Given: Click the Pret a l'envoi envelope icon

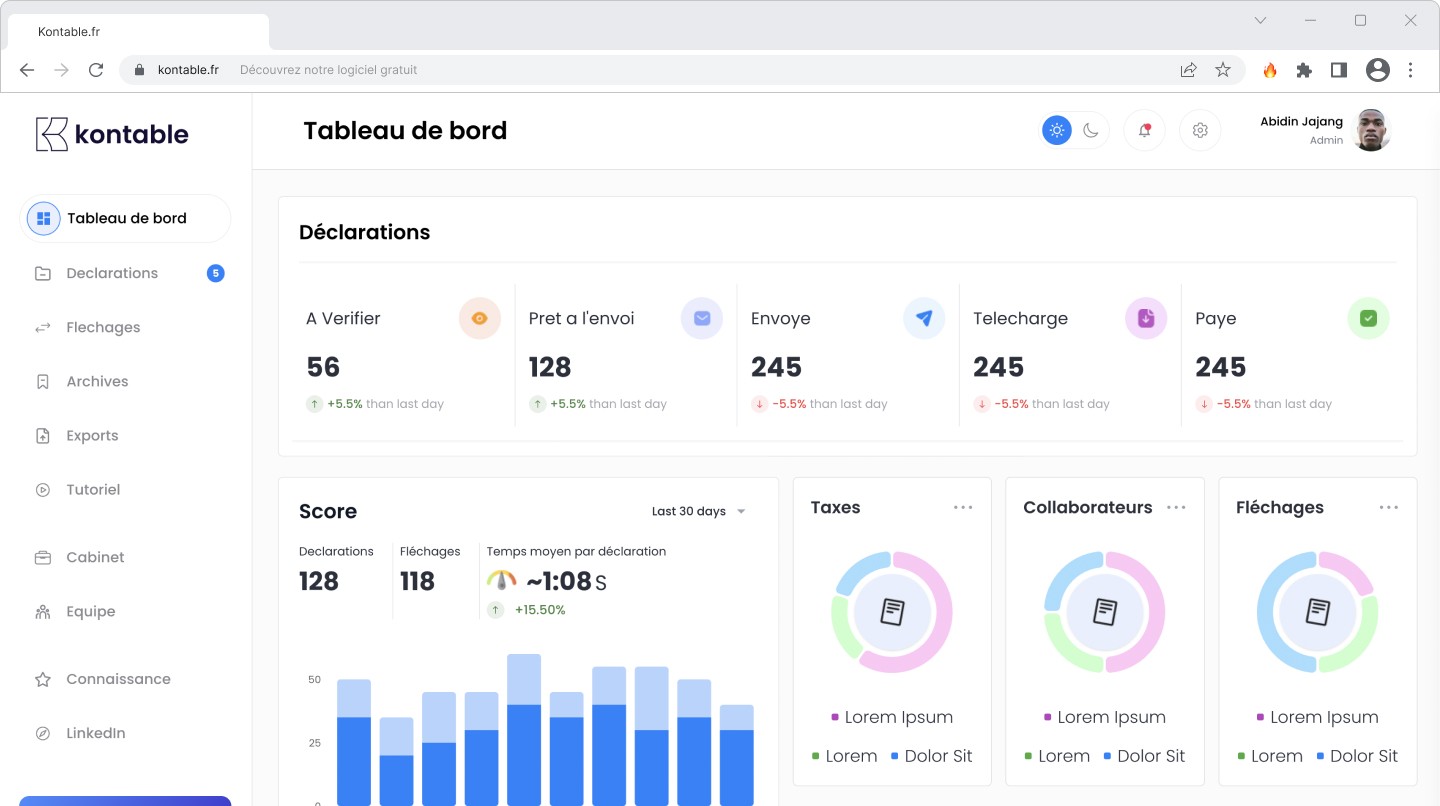Looking at the screenshot, I should (x=702, y=318).
